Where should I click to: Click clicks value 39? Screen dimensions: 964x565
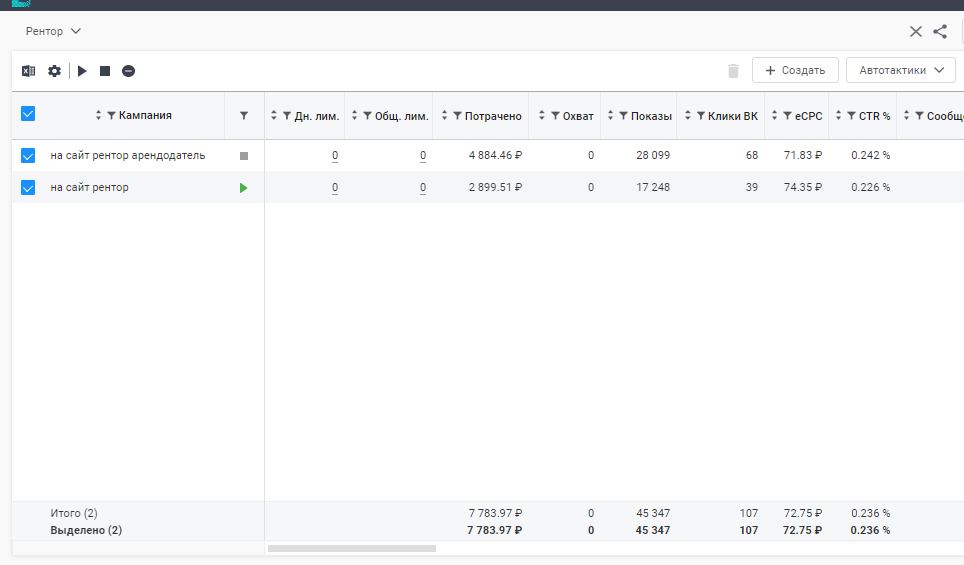tap(752, 188)
